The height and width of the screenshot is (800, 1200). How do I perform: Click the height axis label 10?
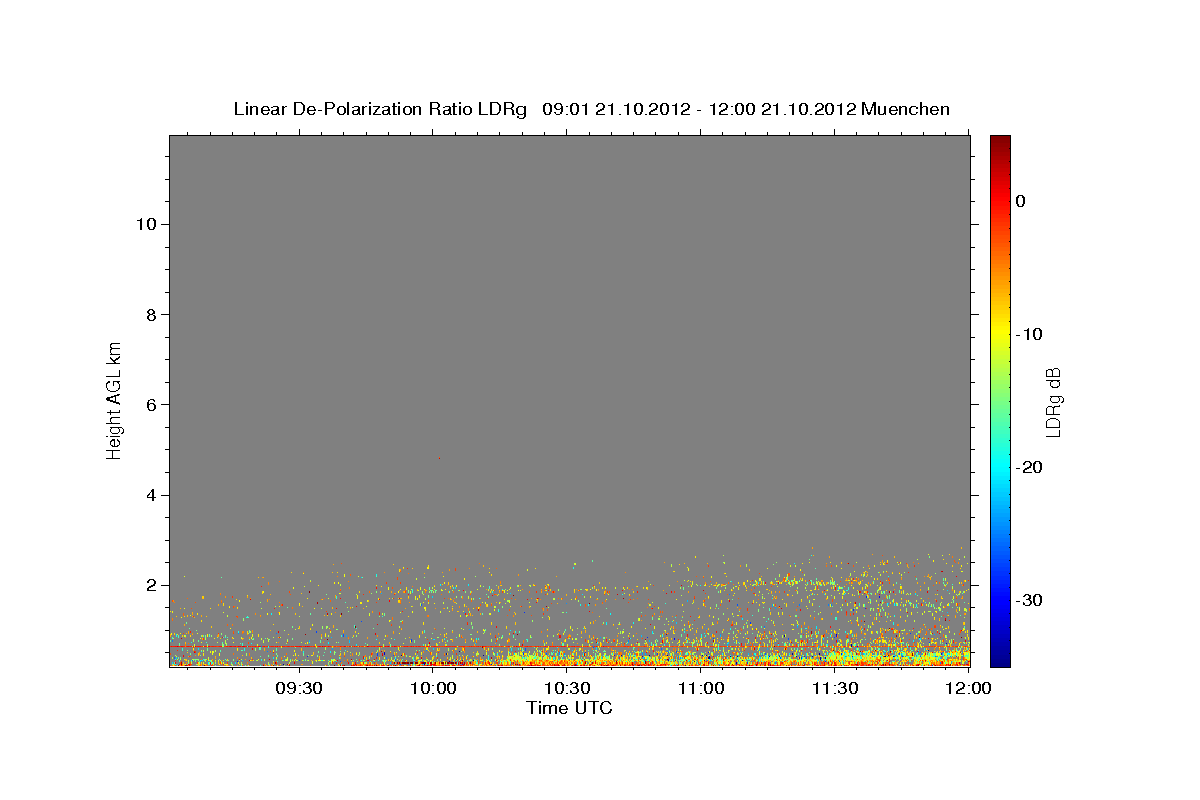point(145,224)
